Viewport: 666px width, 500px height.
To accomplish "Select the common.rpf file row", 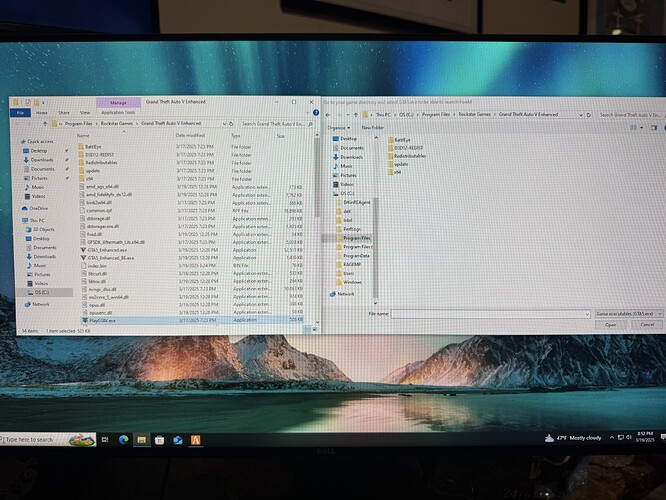I will 191,210.
